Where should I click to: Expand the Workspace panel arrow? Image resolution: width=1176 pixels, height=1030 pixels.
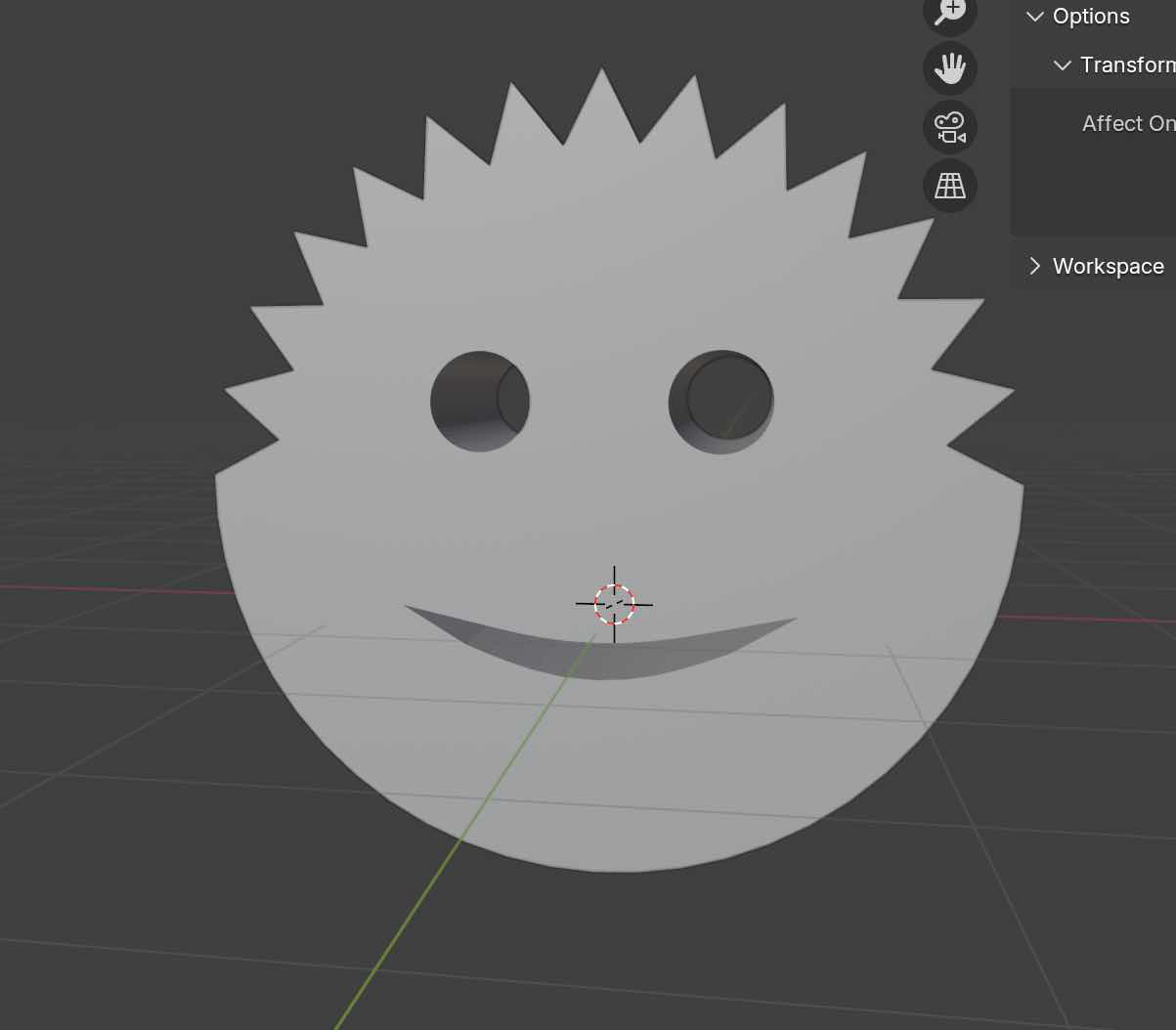tap(1035, 266)
